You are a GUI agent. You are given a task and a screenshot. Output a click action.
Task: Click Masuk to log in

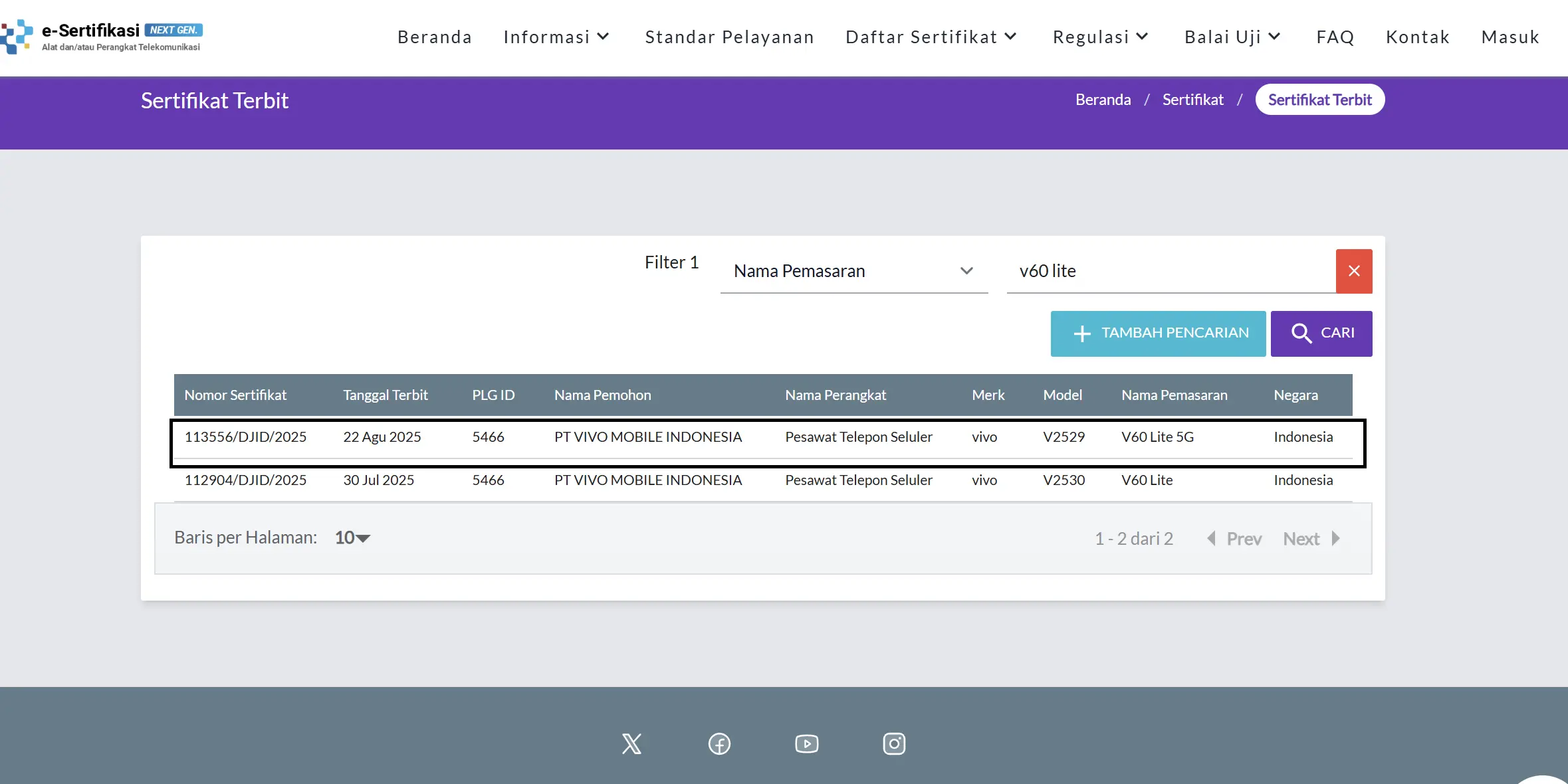tap(1510, 37)
